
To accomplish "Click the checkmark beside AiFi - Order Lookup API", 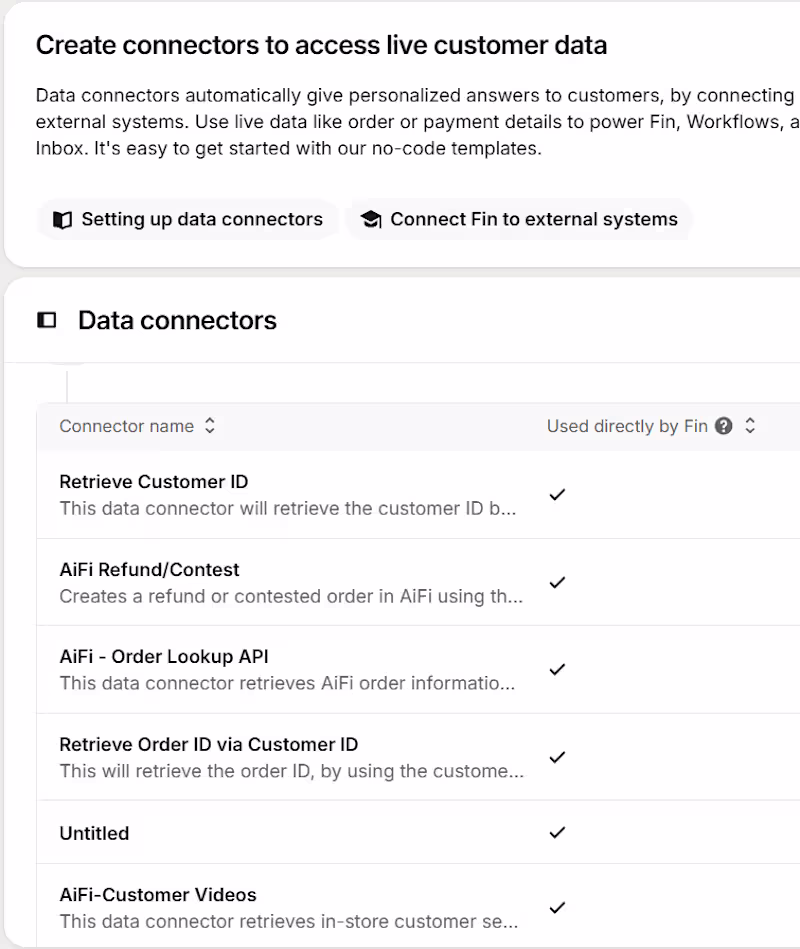I will click(557, 669).
